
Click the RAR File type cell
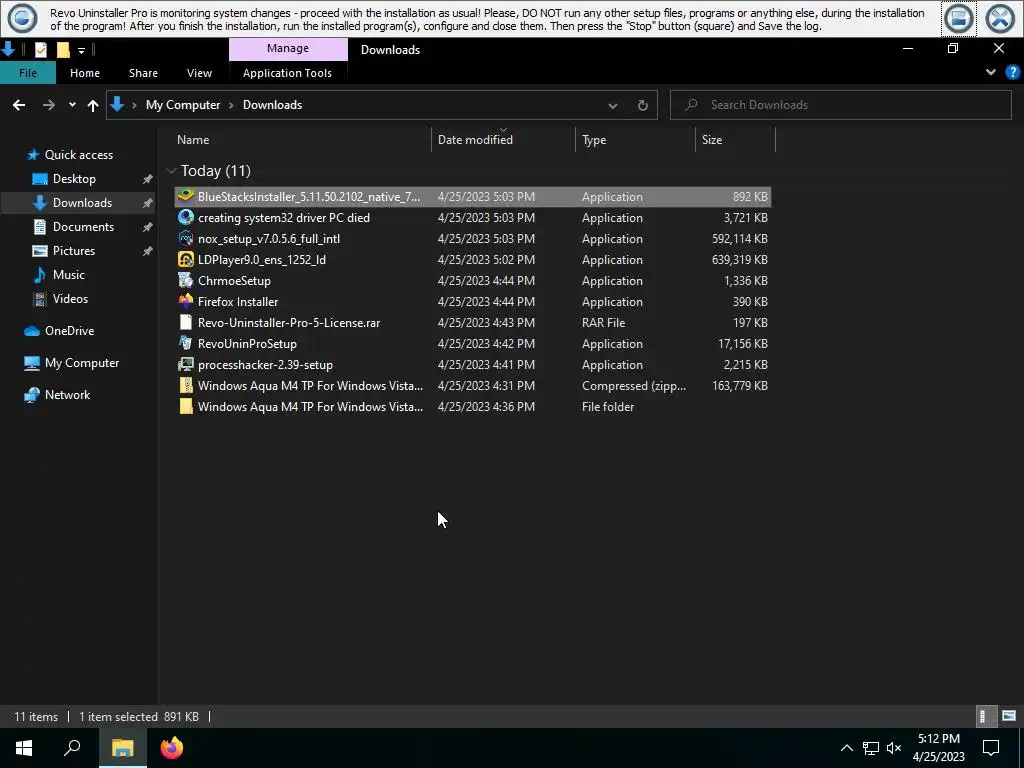(x=603, y=323)
